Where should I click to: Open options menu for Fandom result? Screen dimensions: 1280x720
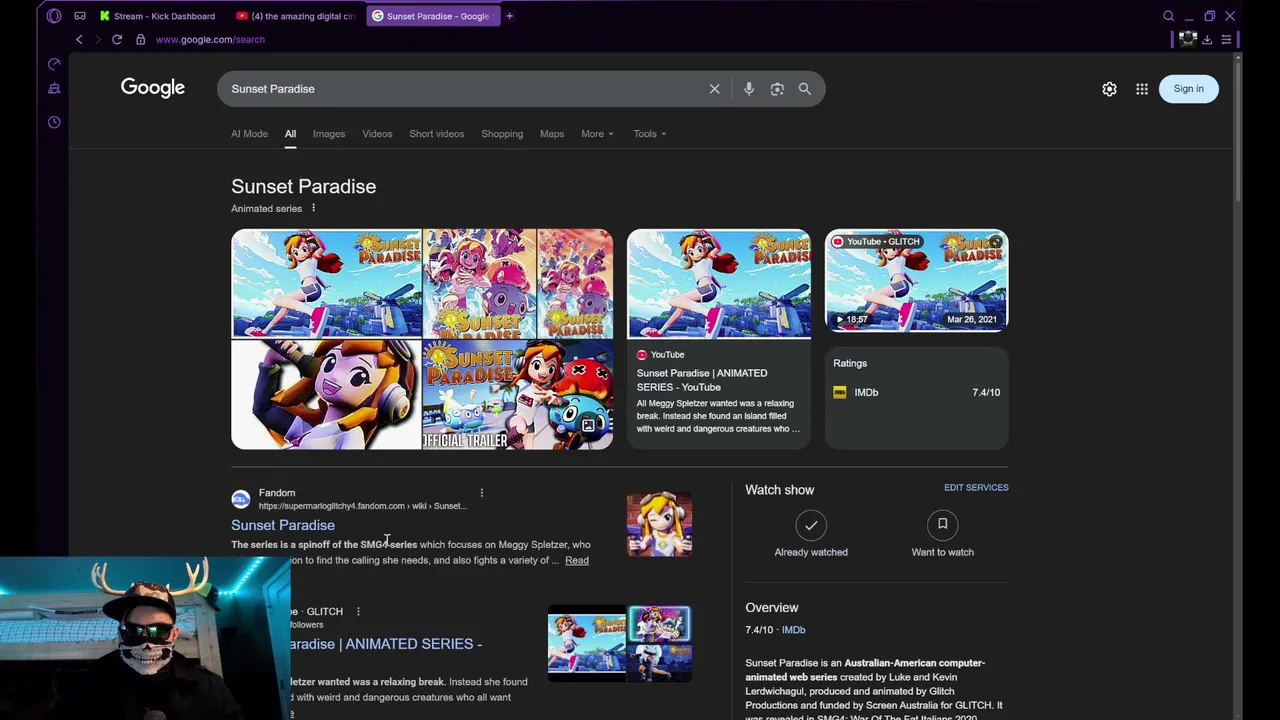click(x=481, y=493)
